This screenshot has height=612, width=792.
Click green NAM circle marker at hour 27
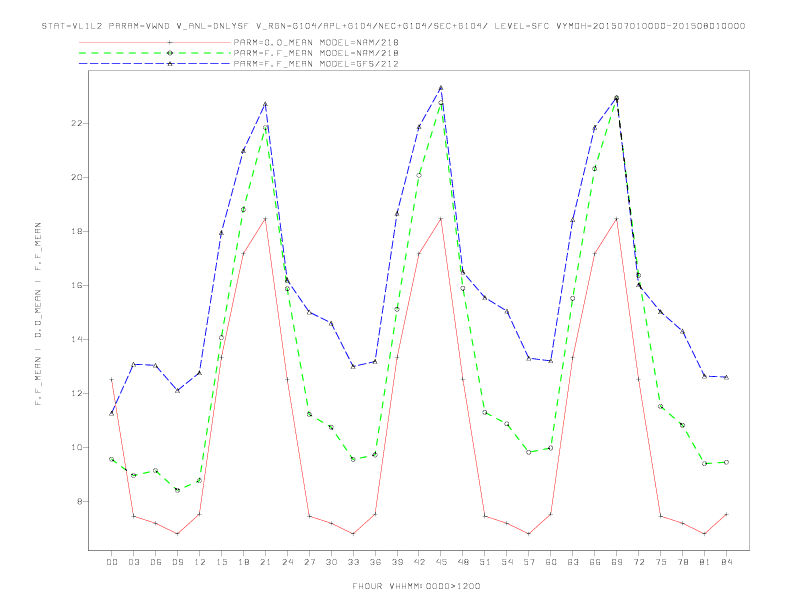click(x=309, y=415)
